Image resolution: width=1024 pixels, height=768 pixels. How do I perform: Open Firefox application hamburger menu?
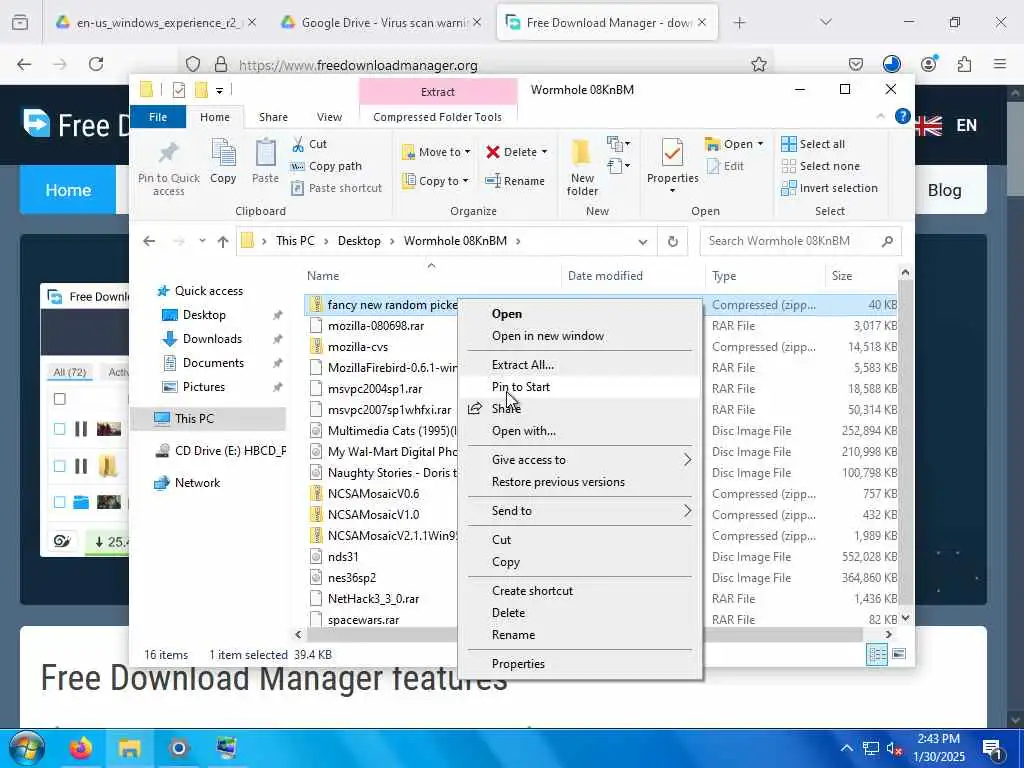[x=1000, y=64]
